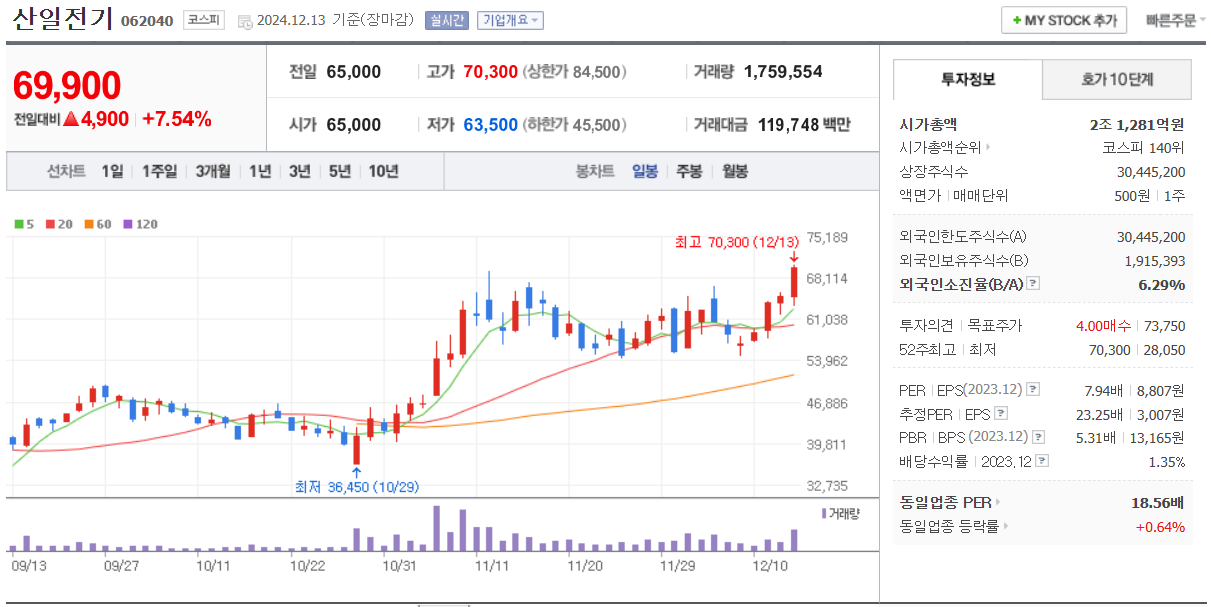Select 일봉 daily candle chart

645,171
